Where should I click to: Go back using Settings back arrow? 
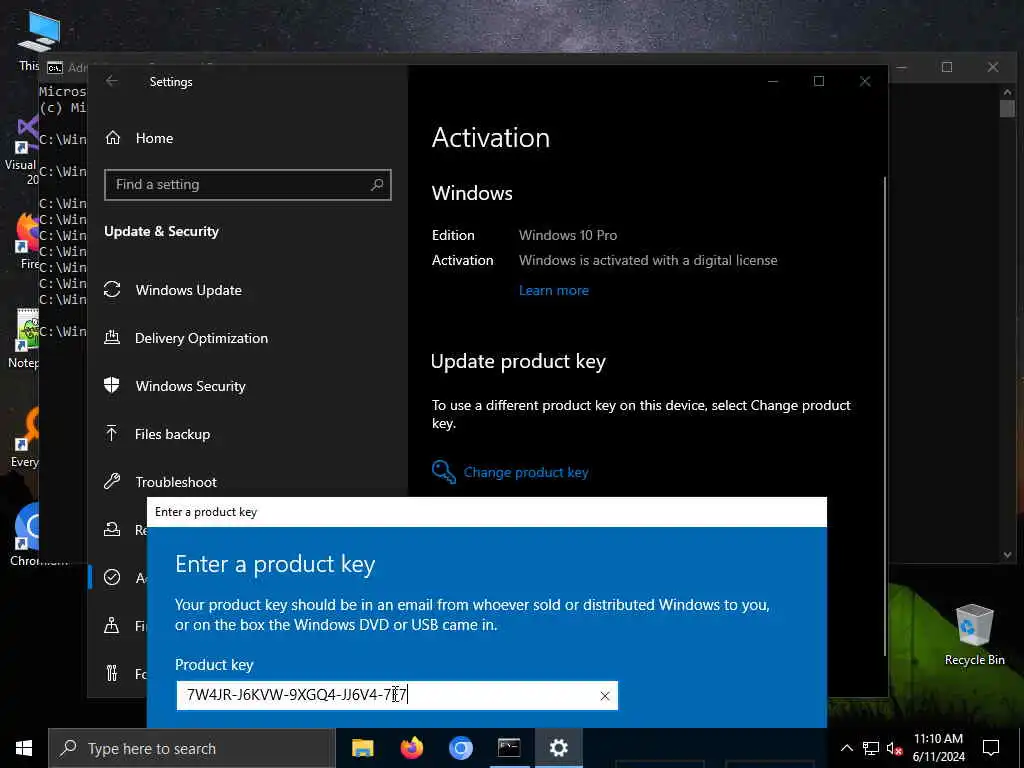(x=112, y=81)
